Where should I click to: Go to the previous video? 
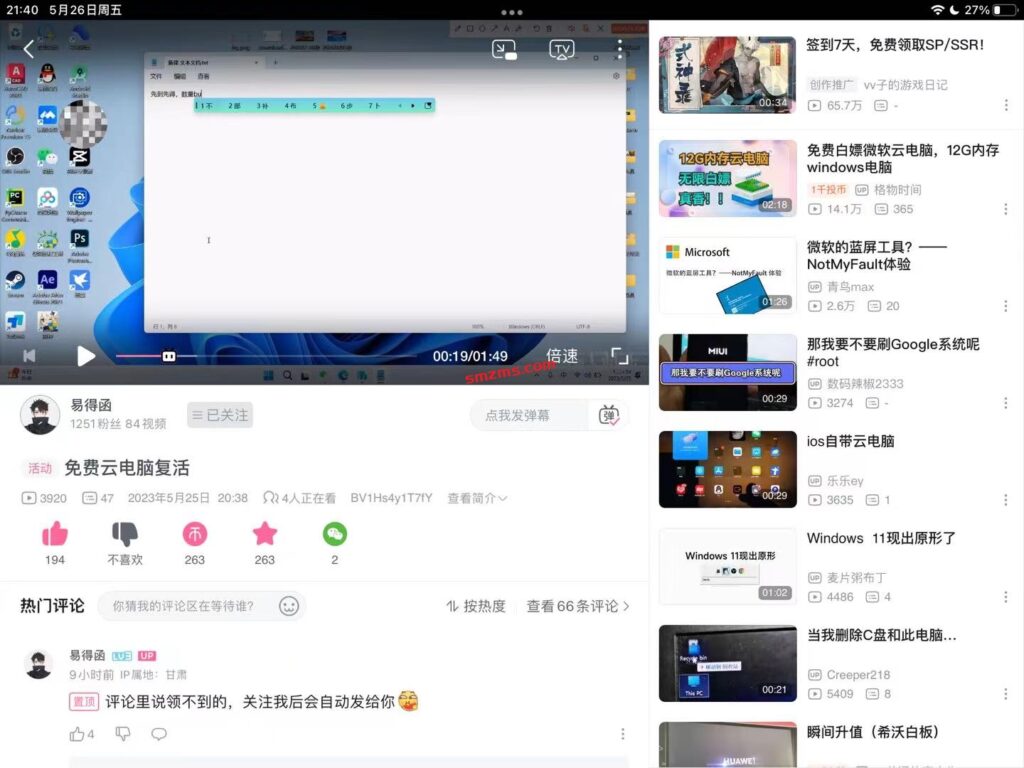pyautogui.click(x=29, y=356)
